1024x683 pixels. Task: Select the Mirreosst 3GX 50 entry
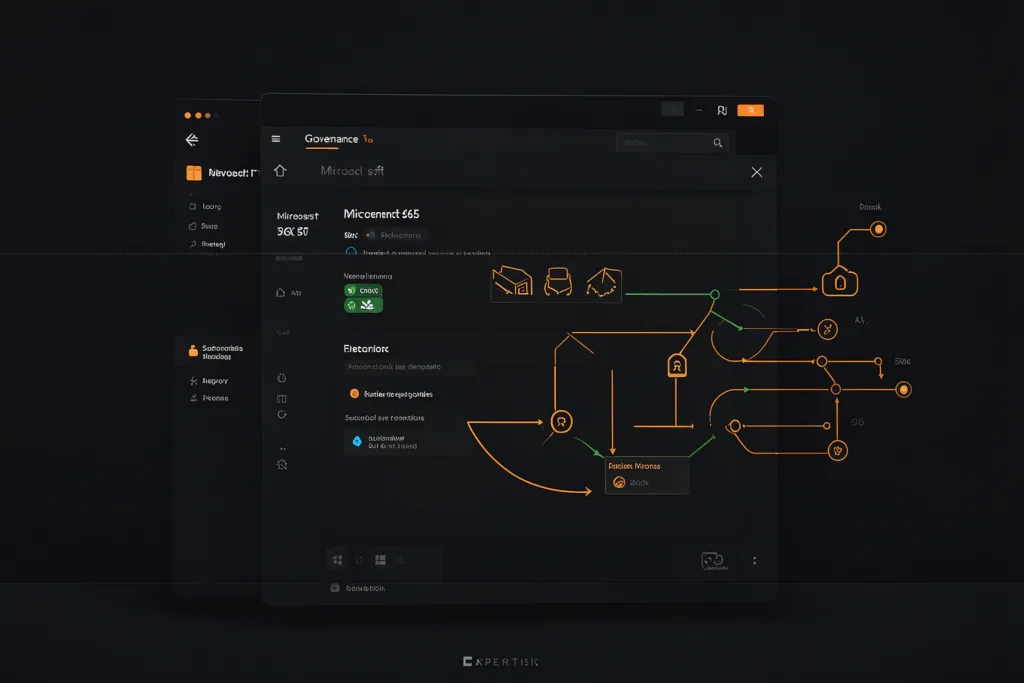coord(297,224)
